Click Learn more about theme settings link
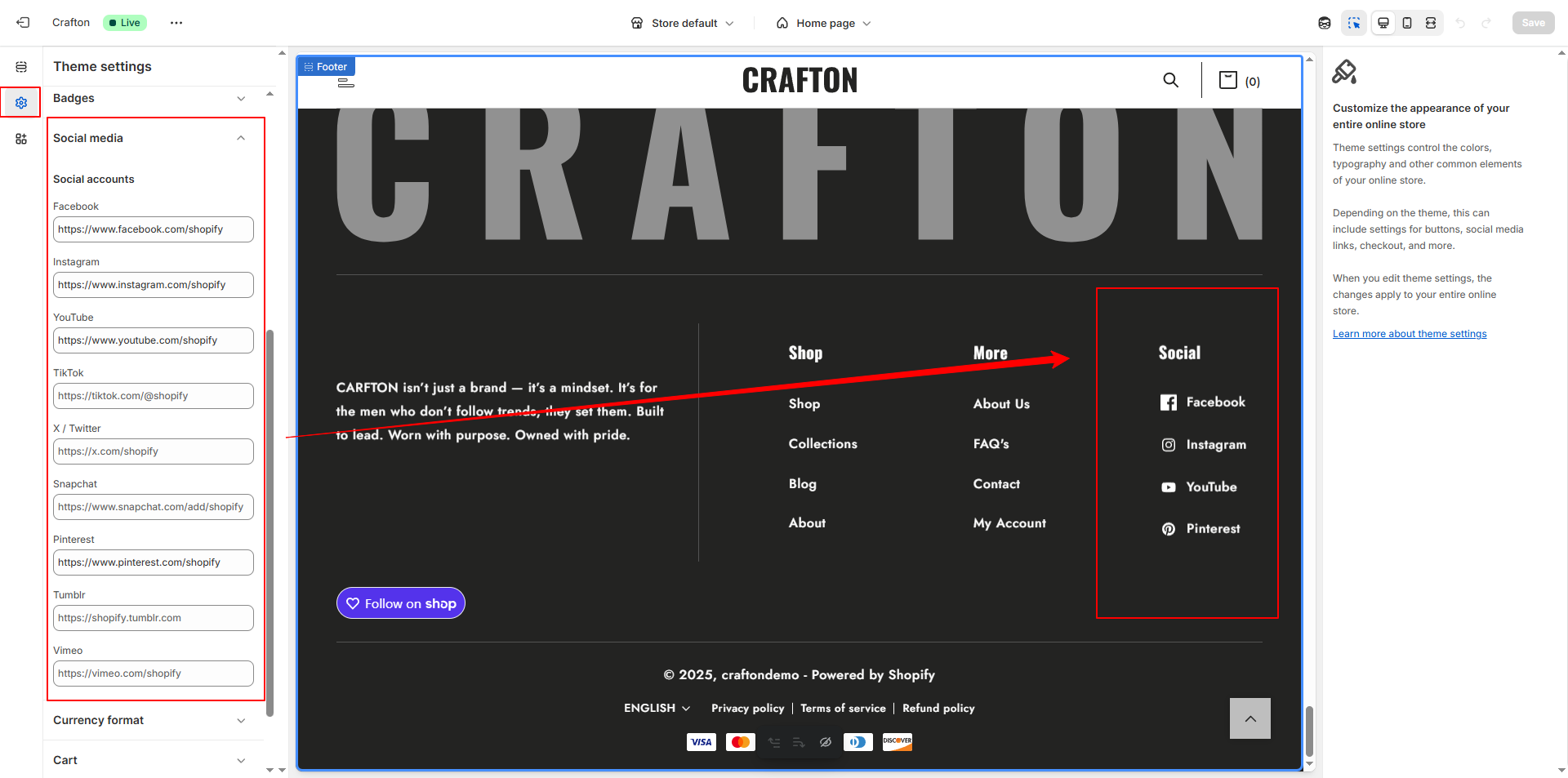Image resolution: width=1568 pixels, height=778 pixels. (x=1409, y=334)
